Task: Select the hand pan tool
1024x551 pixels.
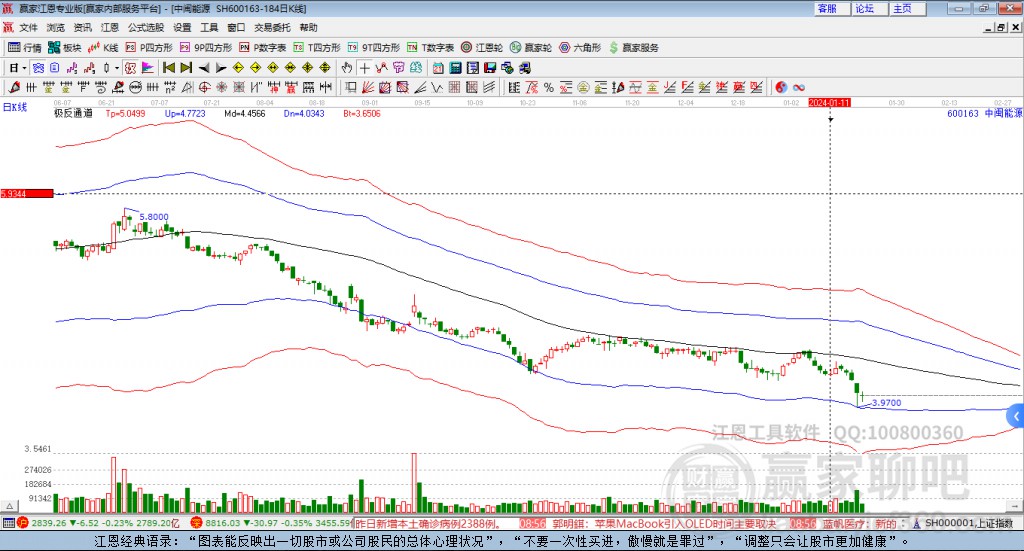Action: (347, 68)
